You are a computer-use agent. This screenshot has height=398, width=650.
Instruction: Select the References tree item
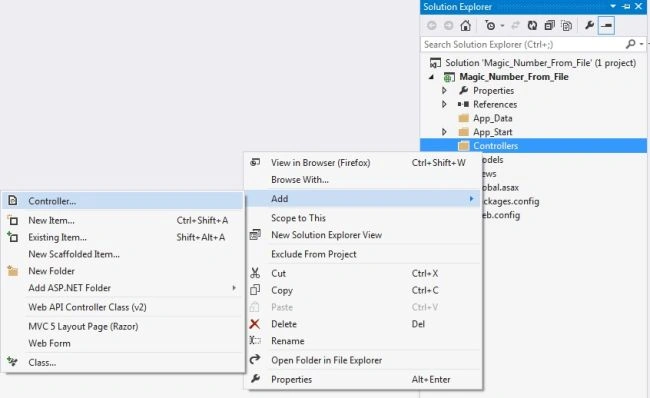coord(495,104)
